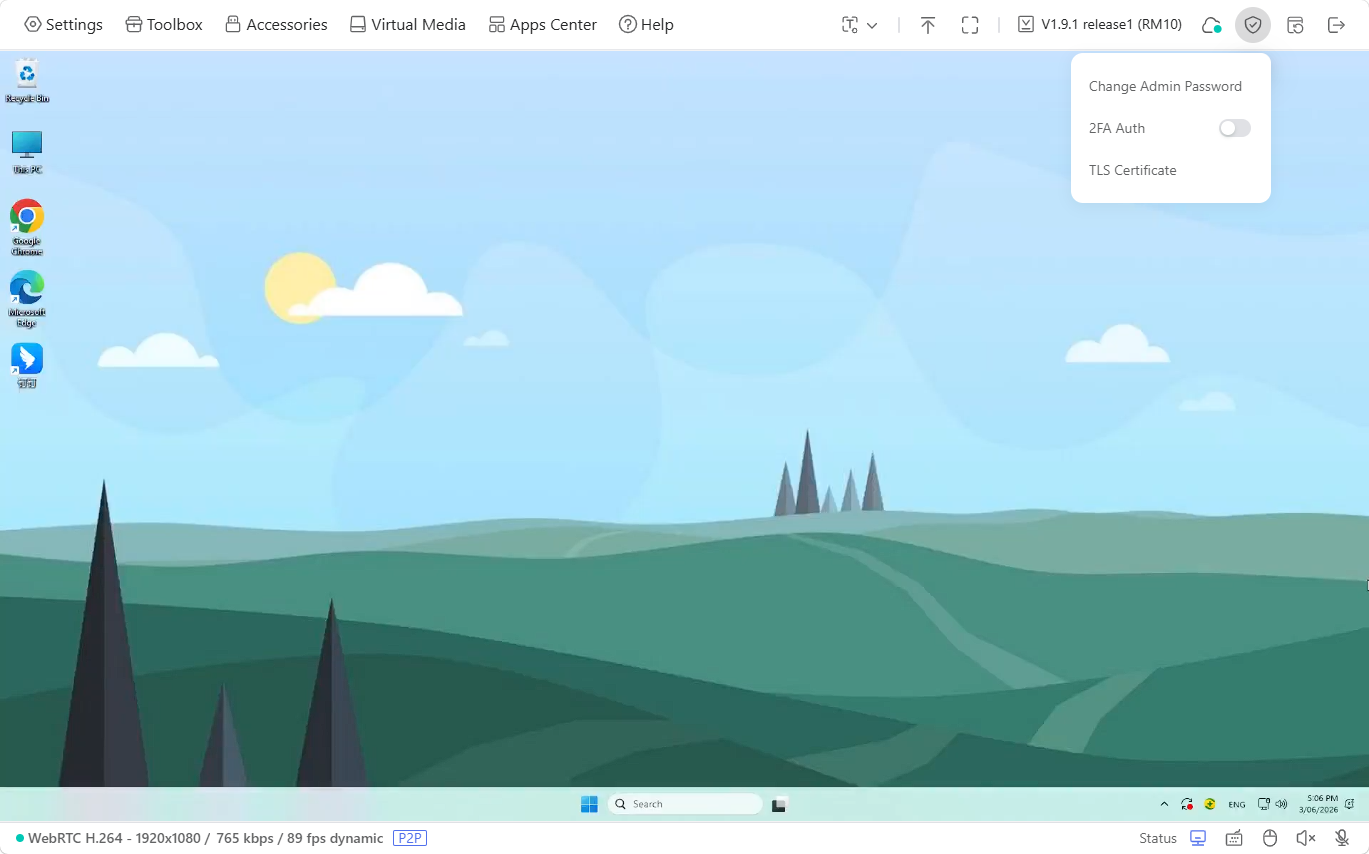Click the Windows taskbar Search box
1369x854 pixels.
click(x=685, y=804)
